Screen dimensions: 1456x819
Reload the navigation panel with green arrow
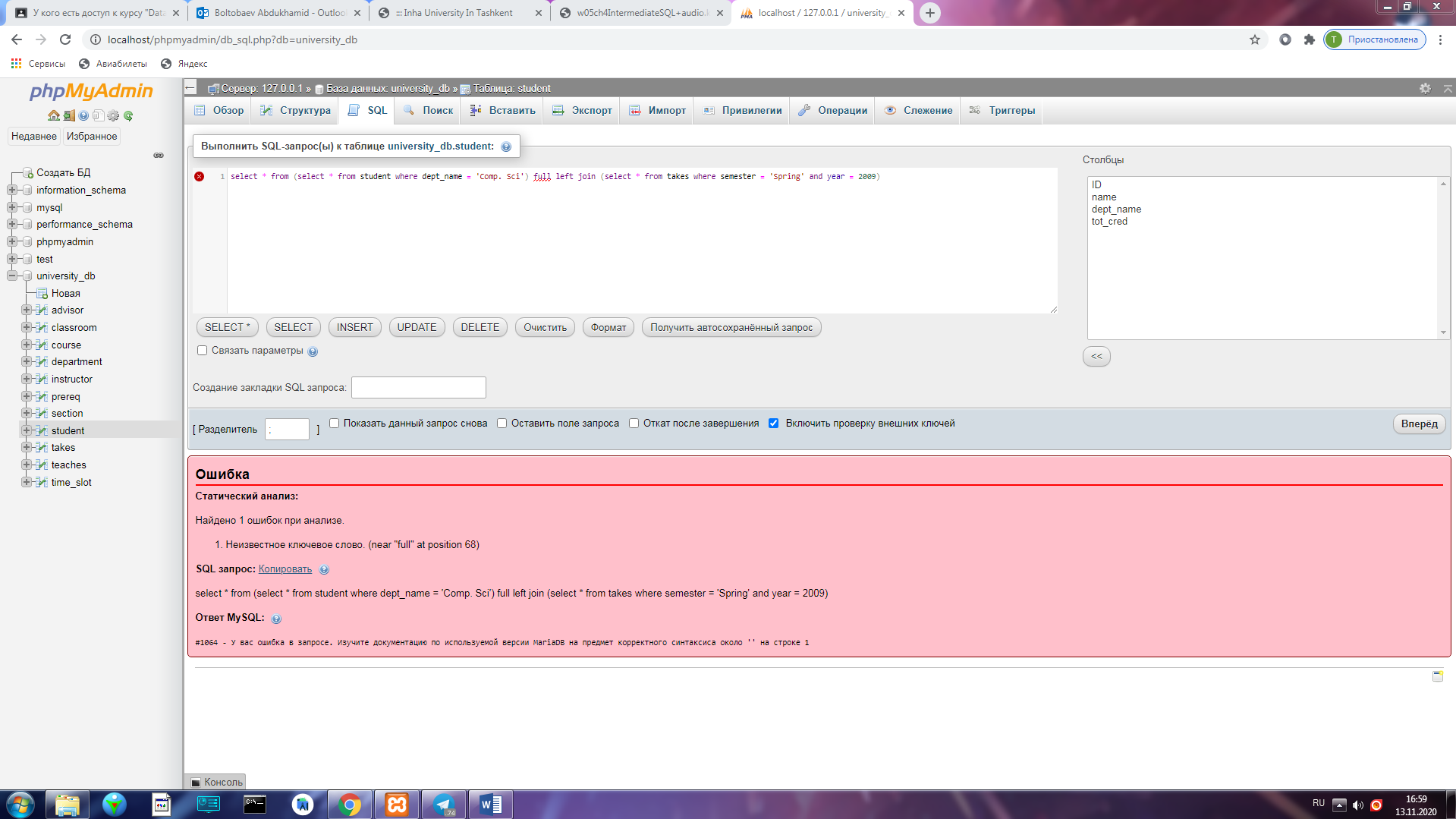128,116
